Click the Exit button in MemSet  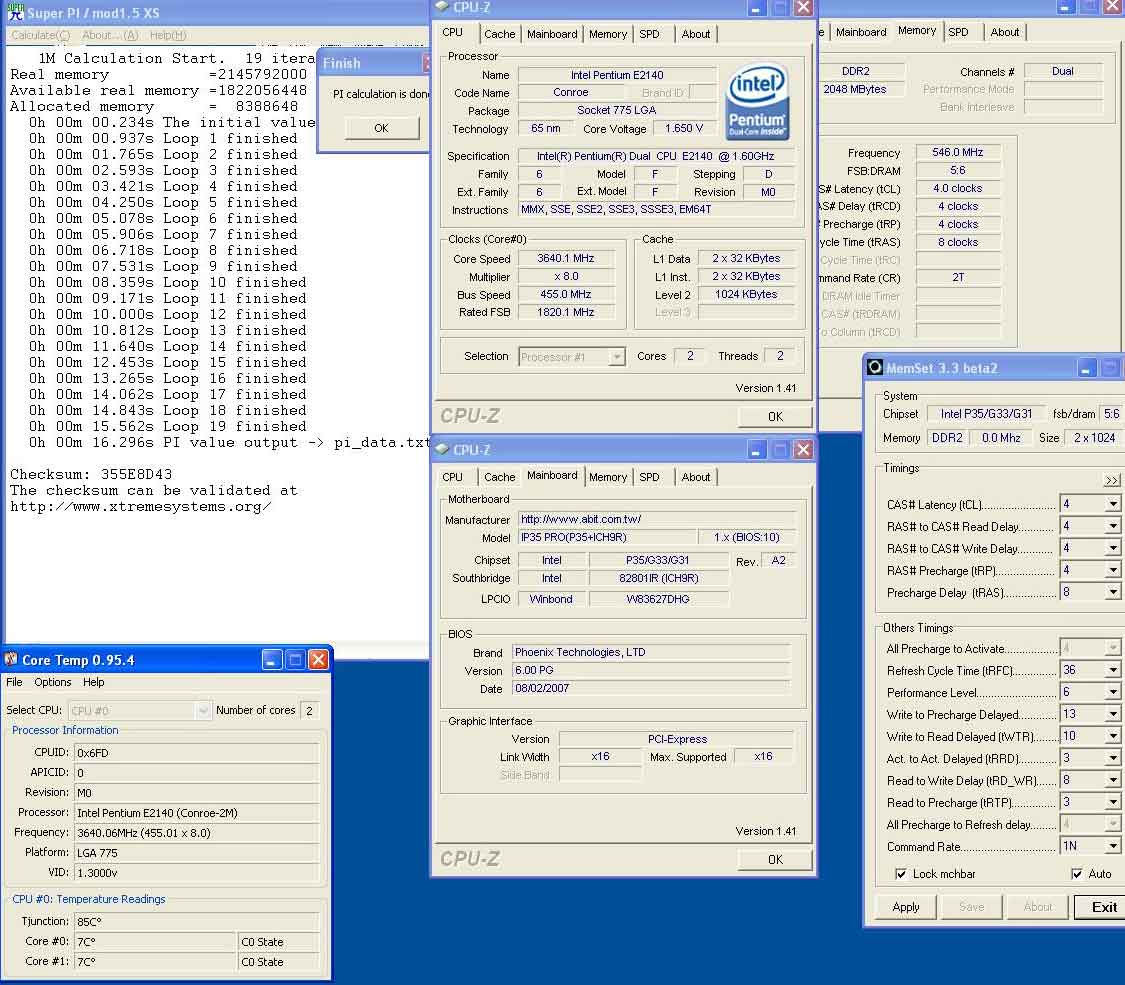1103,907
